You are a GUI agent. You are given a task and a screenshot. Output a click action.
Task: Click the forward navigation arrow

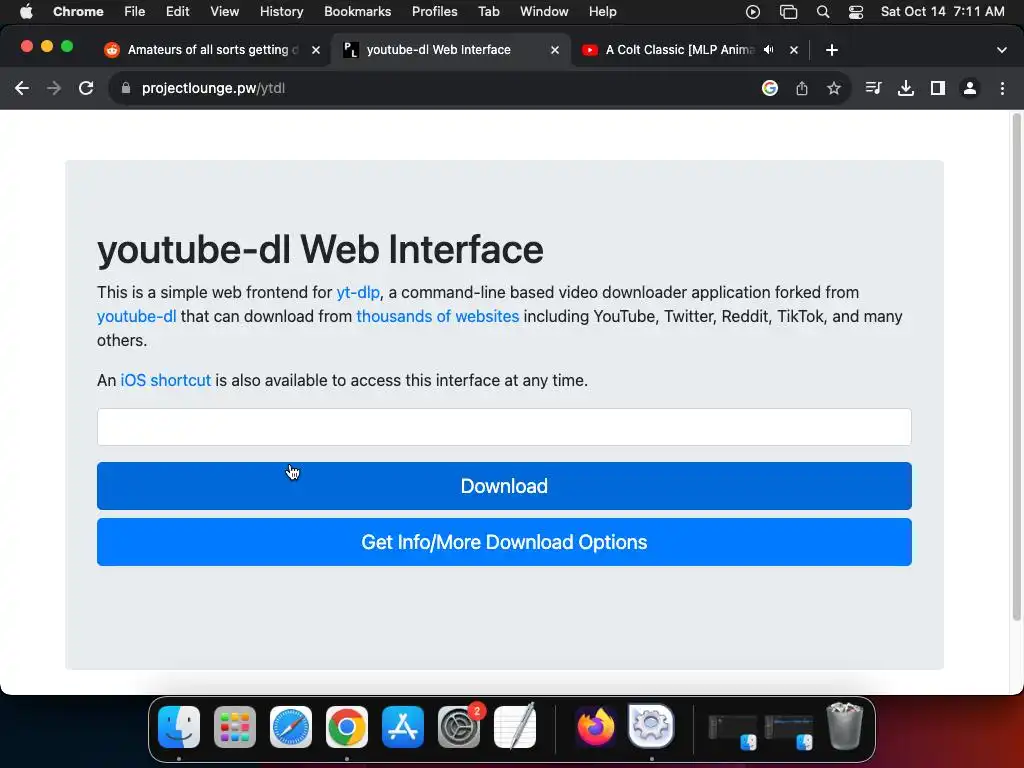point(54,88)
